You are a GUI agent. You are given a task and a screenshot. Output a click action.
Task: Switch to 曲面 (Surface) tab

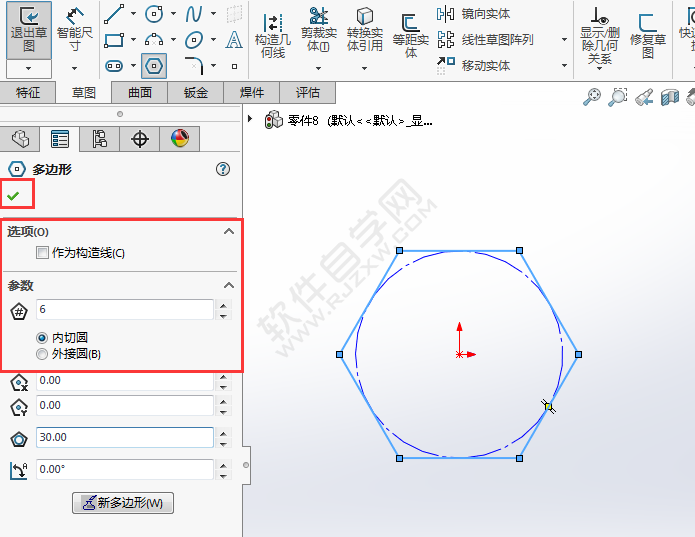[x=140, y=93]
